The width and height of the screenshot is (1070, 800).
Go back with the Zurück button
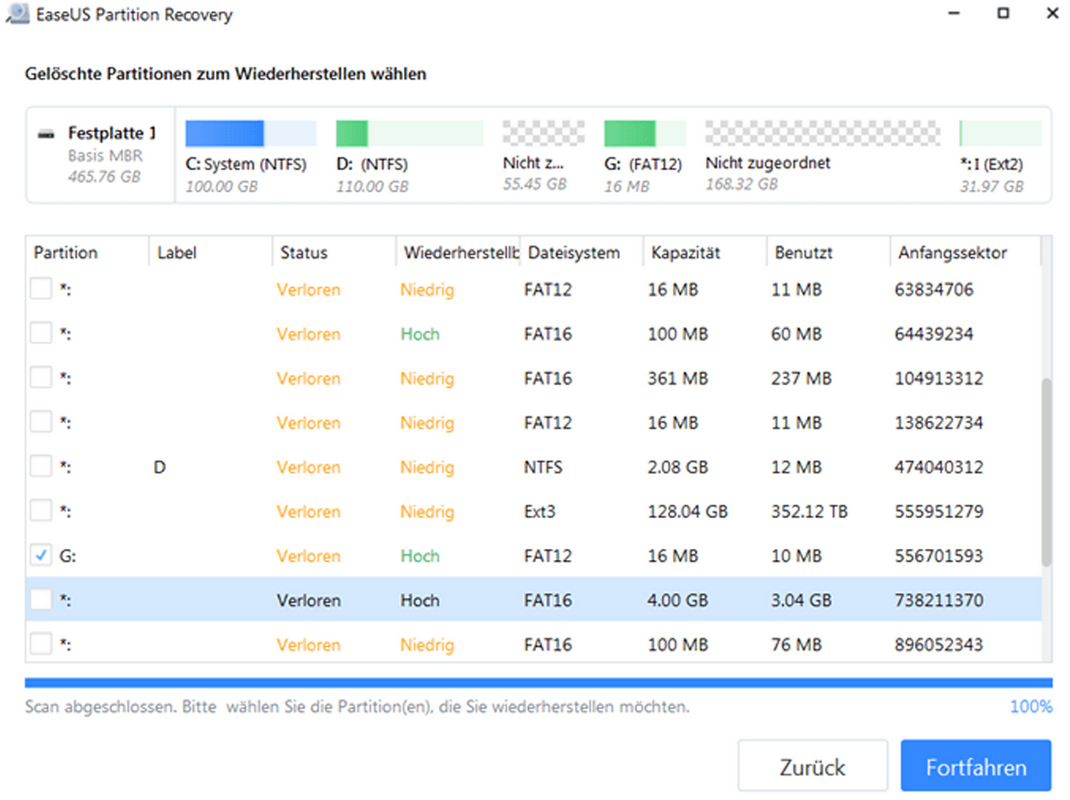point(812,767)
